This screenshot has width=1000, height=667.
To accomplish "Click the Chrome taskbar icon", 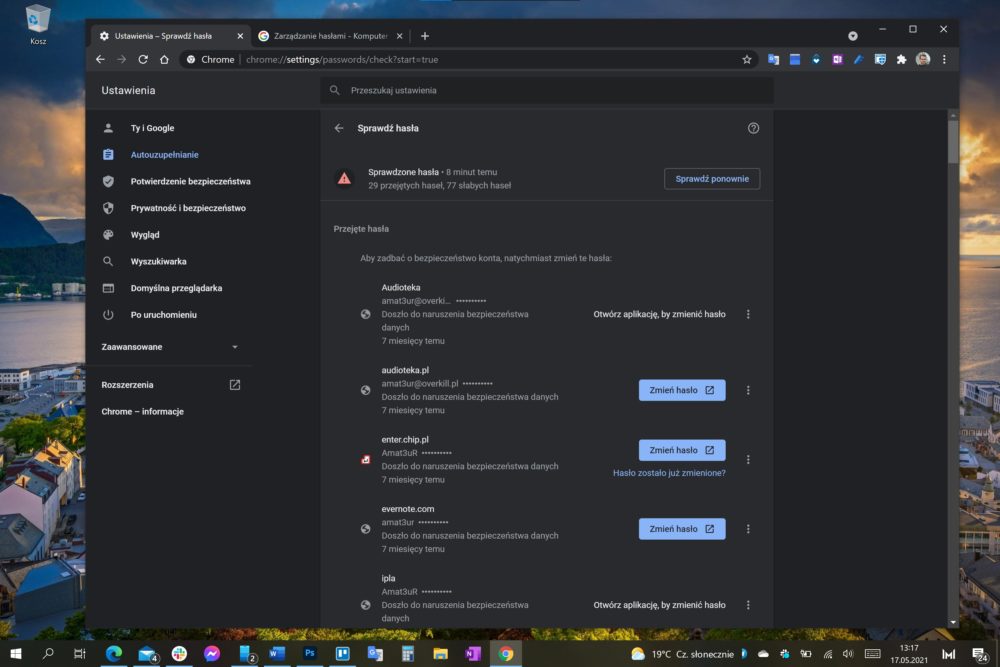I will pos(506,654).
